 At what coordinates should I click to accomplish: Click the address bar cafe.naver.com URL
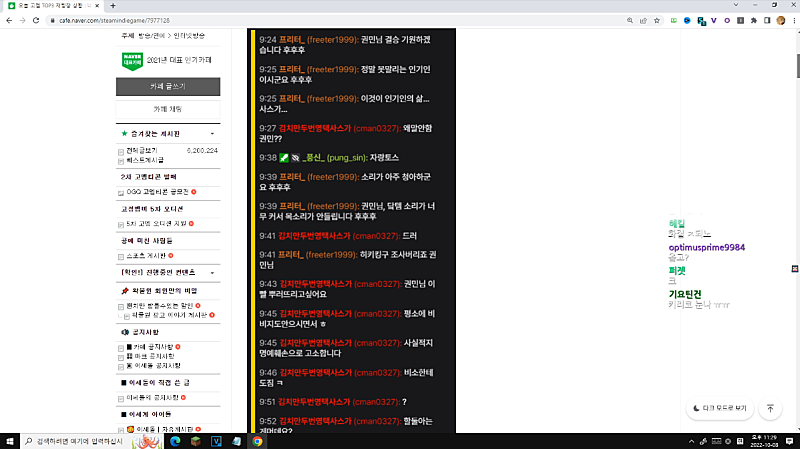click(114, 20)
